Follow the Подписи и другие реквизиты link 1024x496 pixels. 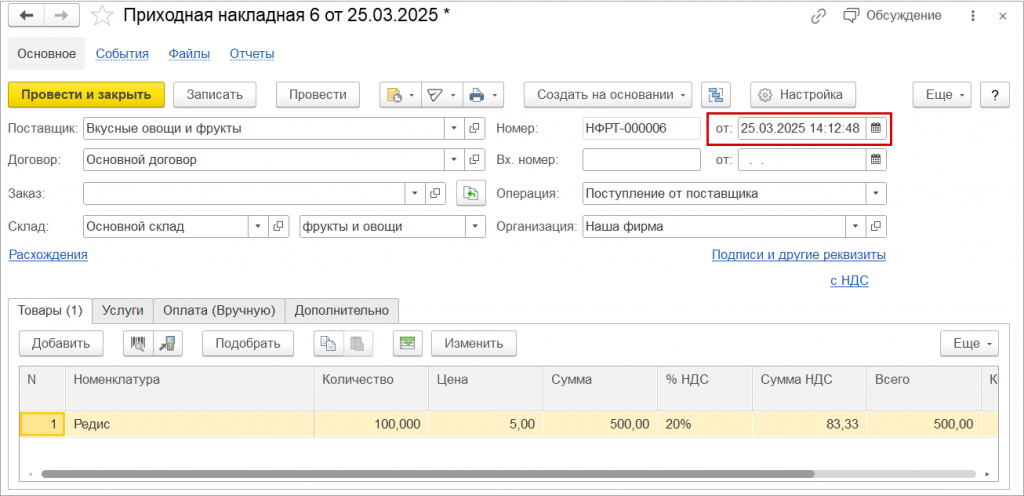point(798,255)
